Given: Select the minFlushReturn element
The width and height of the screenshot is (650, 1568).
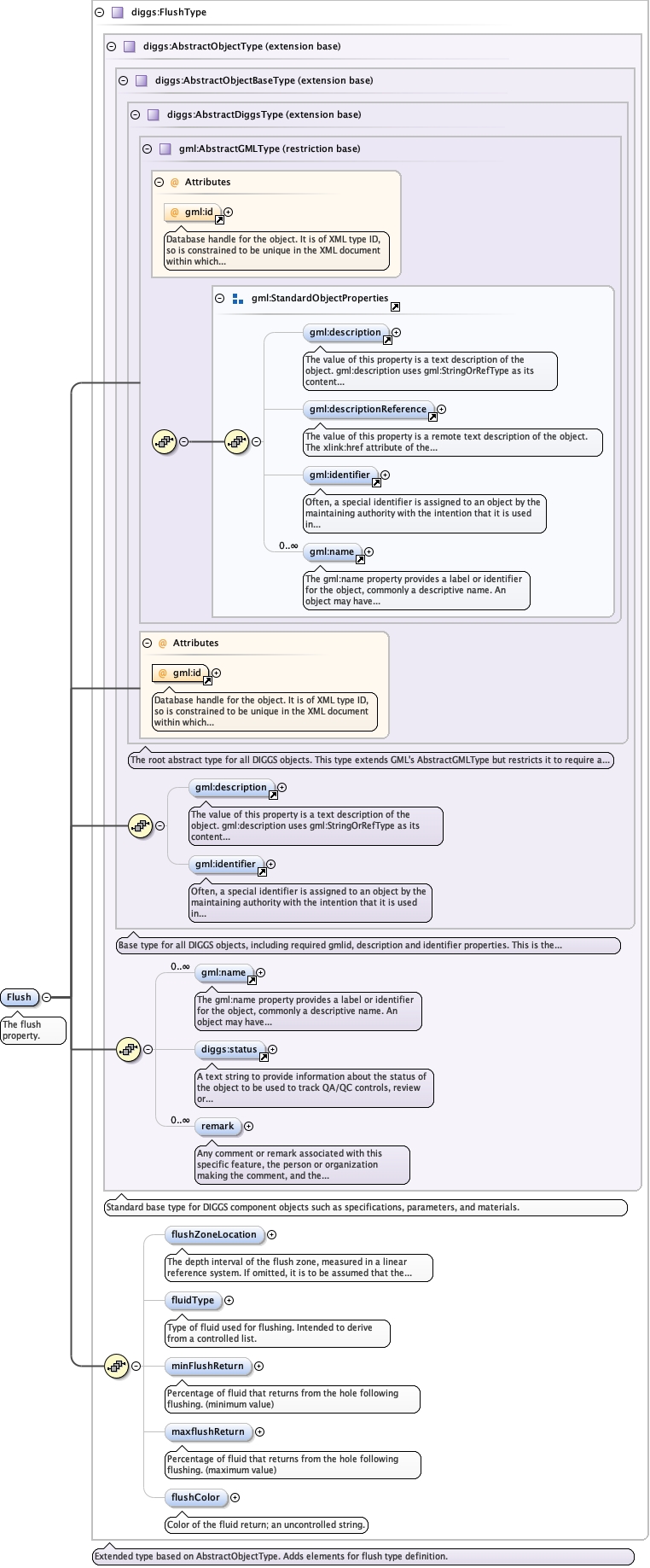Looking at the screenshot, I should click(207, 1366).
